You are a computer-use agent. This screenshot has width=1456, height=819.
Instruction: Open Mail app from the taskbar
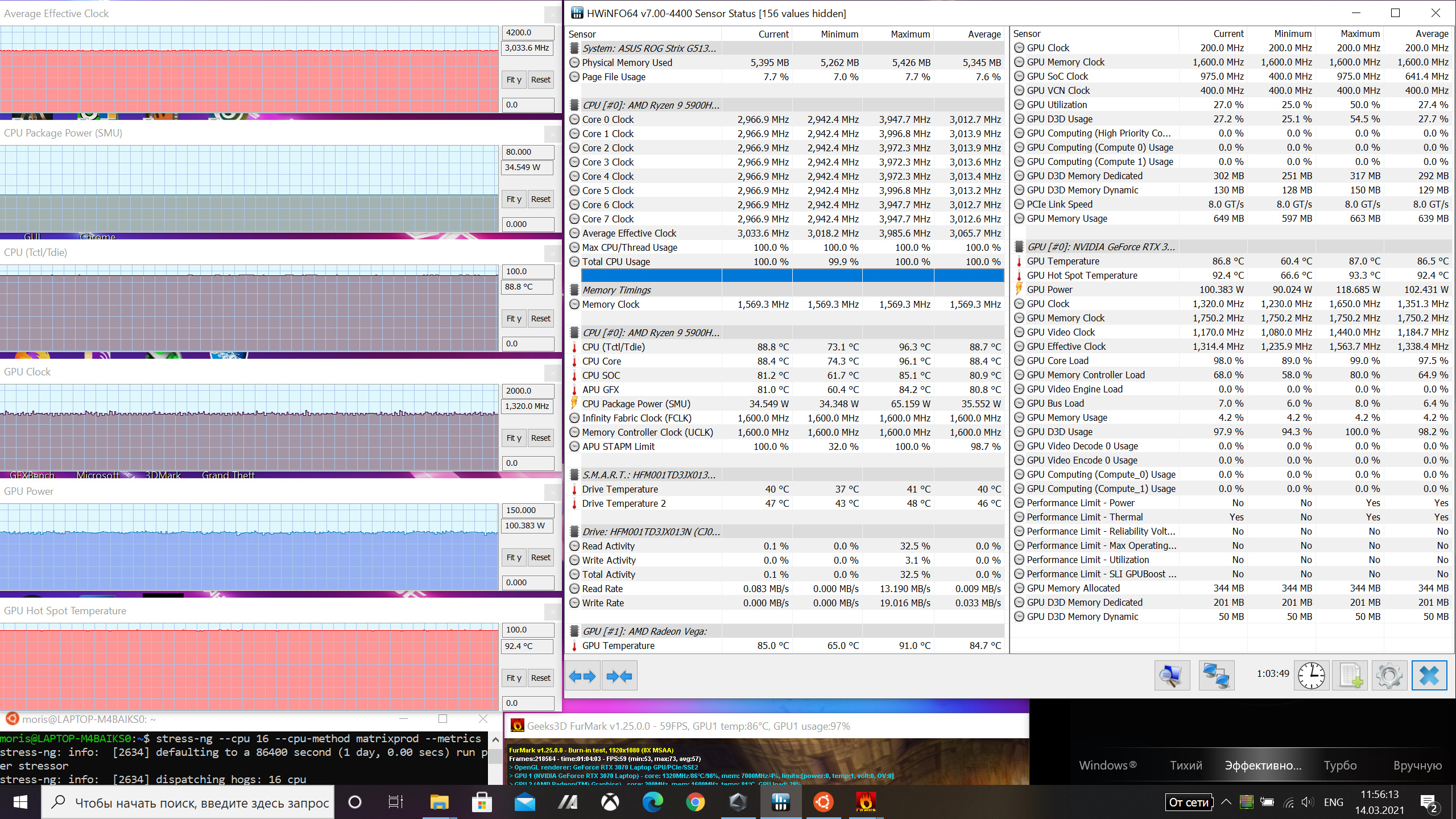pos(524,803)
